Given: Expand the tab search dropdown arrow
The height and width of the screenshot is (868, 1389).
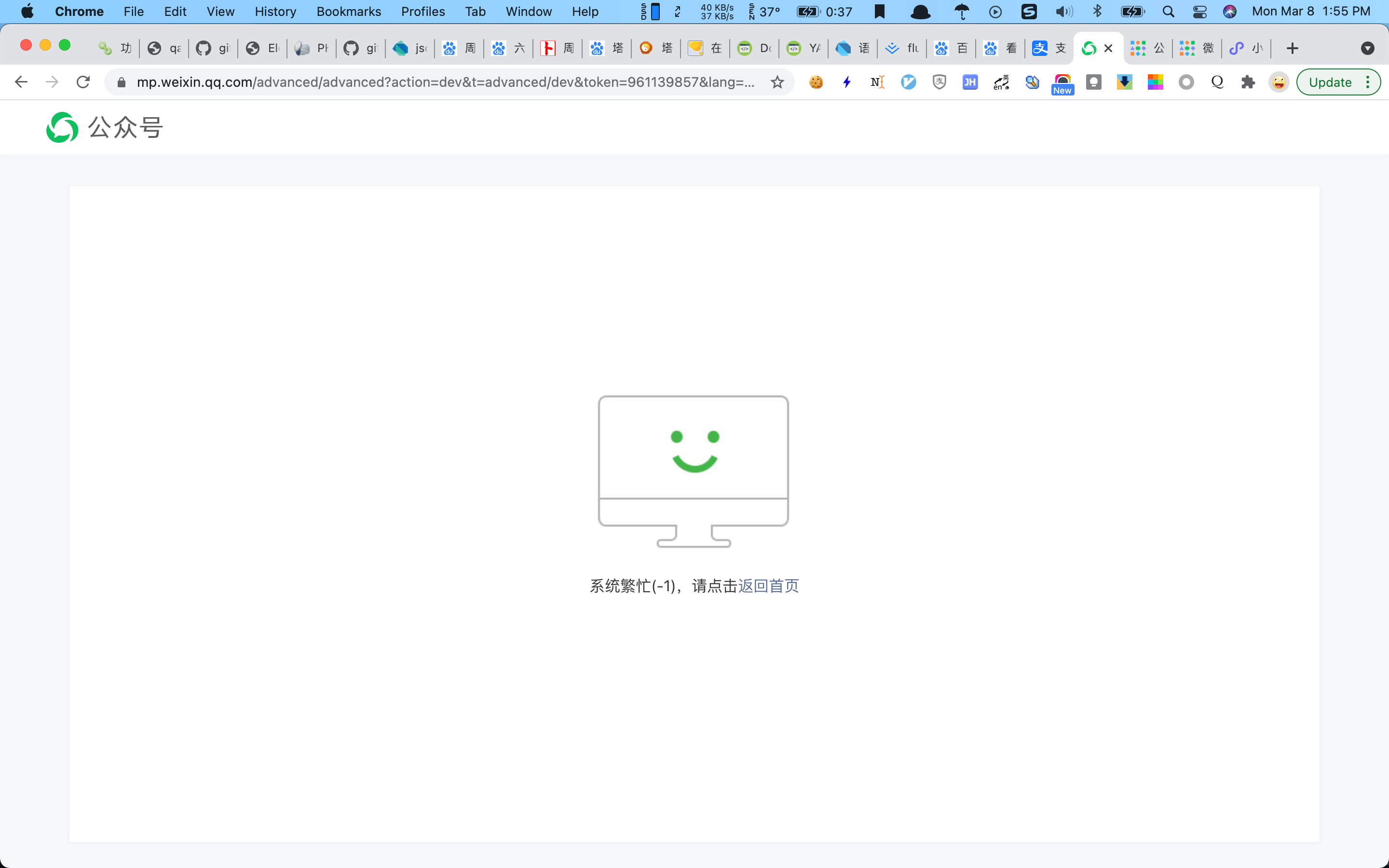Looking at the screenshot, I should 1367,48.
